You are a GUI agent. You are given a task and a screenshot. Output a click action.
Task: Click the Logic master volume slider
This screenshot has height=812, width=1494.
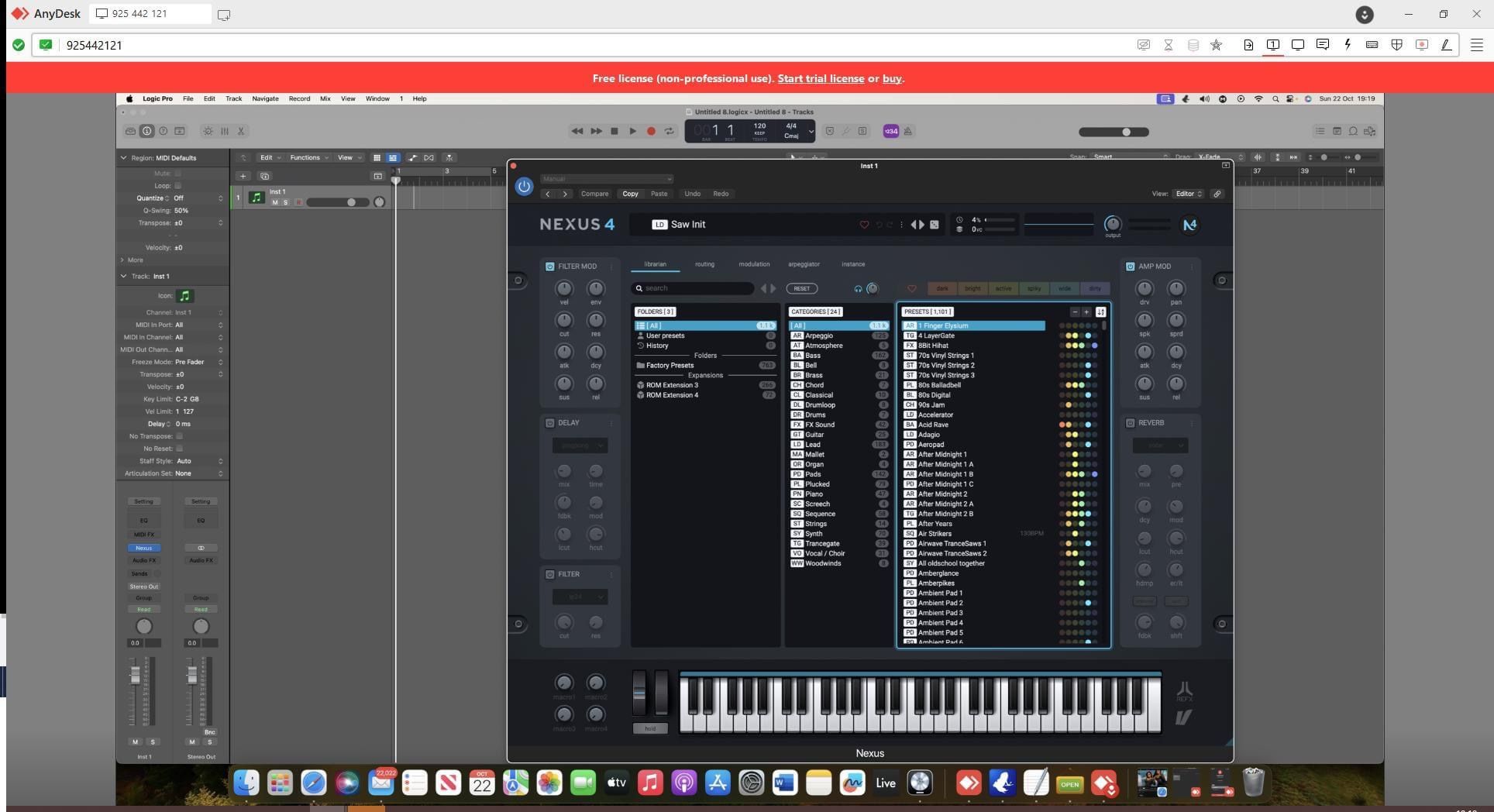coord(1114,132)
